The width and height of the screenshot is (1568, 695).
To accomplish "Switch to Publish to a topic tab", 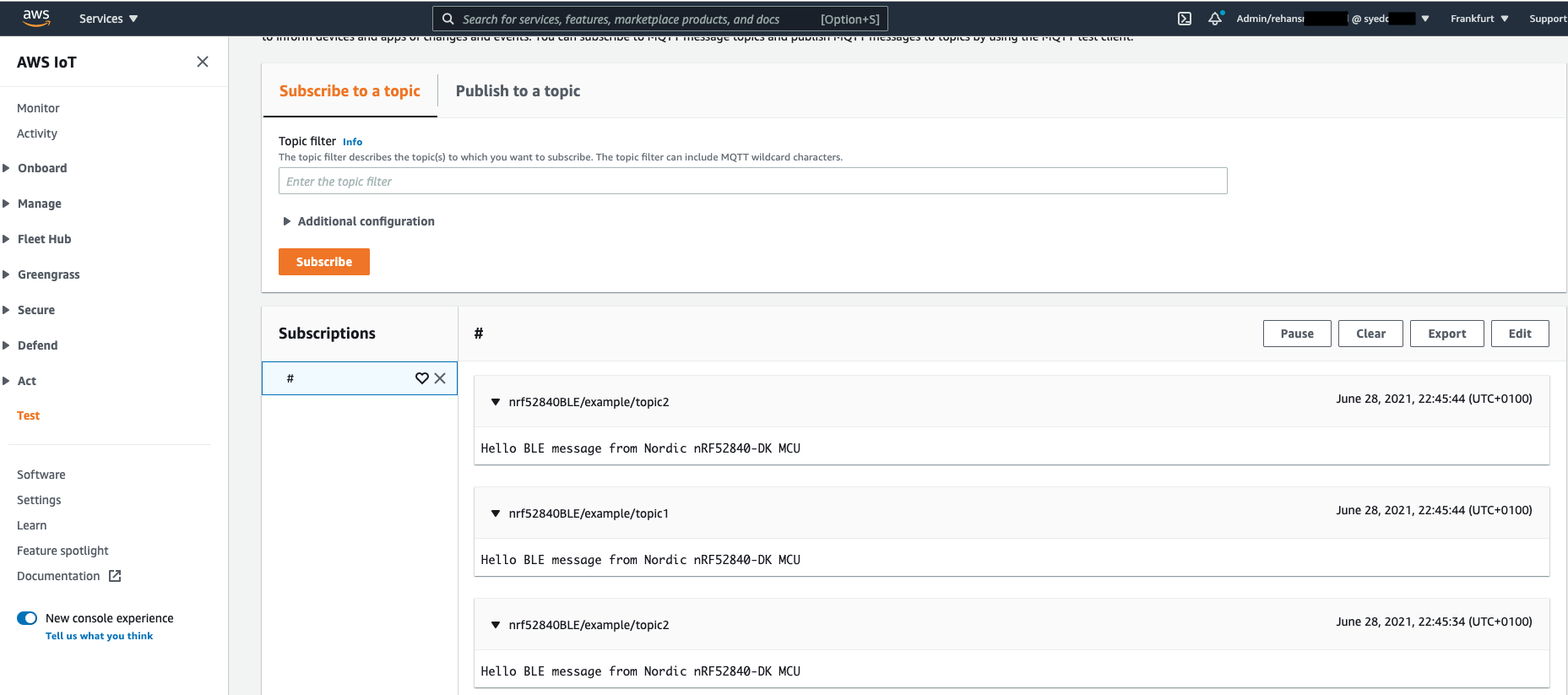I will [x=518, y=91].
